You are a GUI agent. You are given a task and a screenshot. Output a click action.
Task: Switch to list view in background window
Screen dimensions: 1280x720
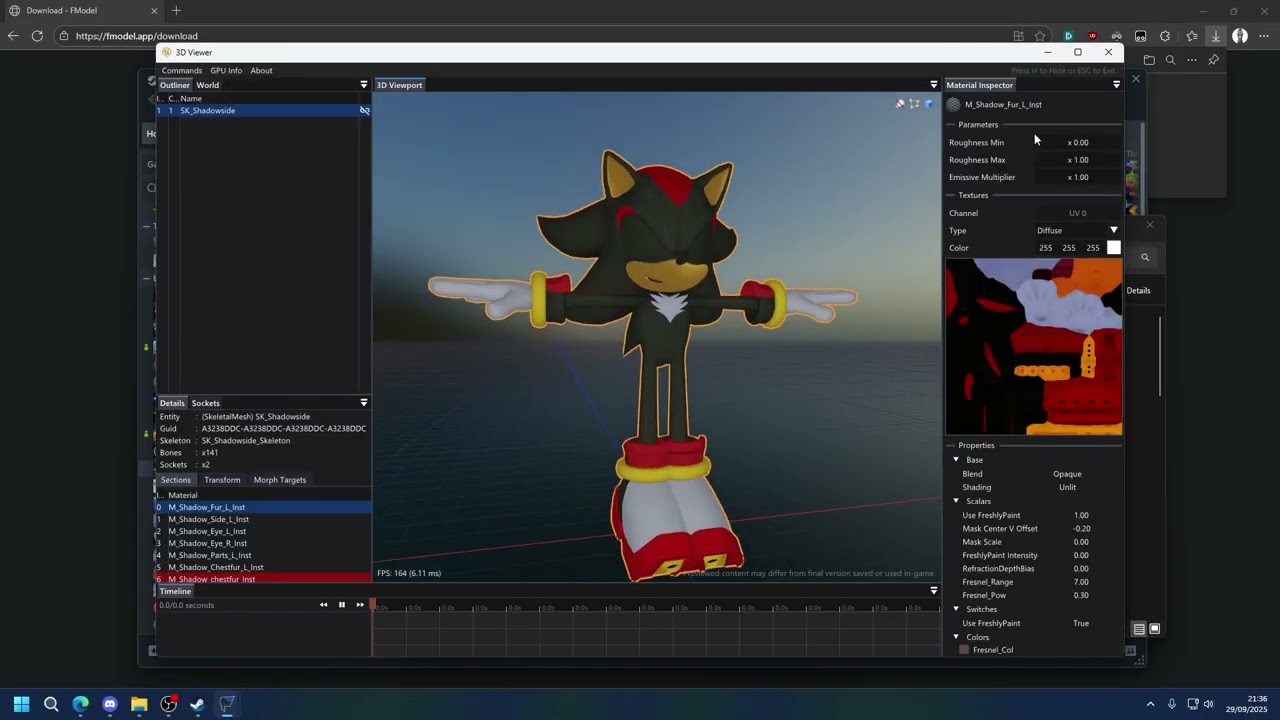point(1139,629)
